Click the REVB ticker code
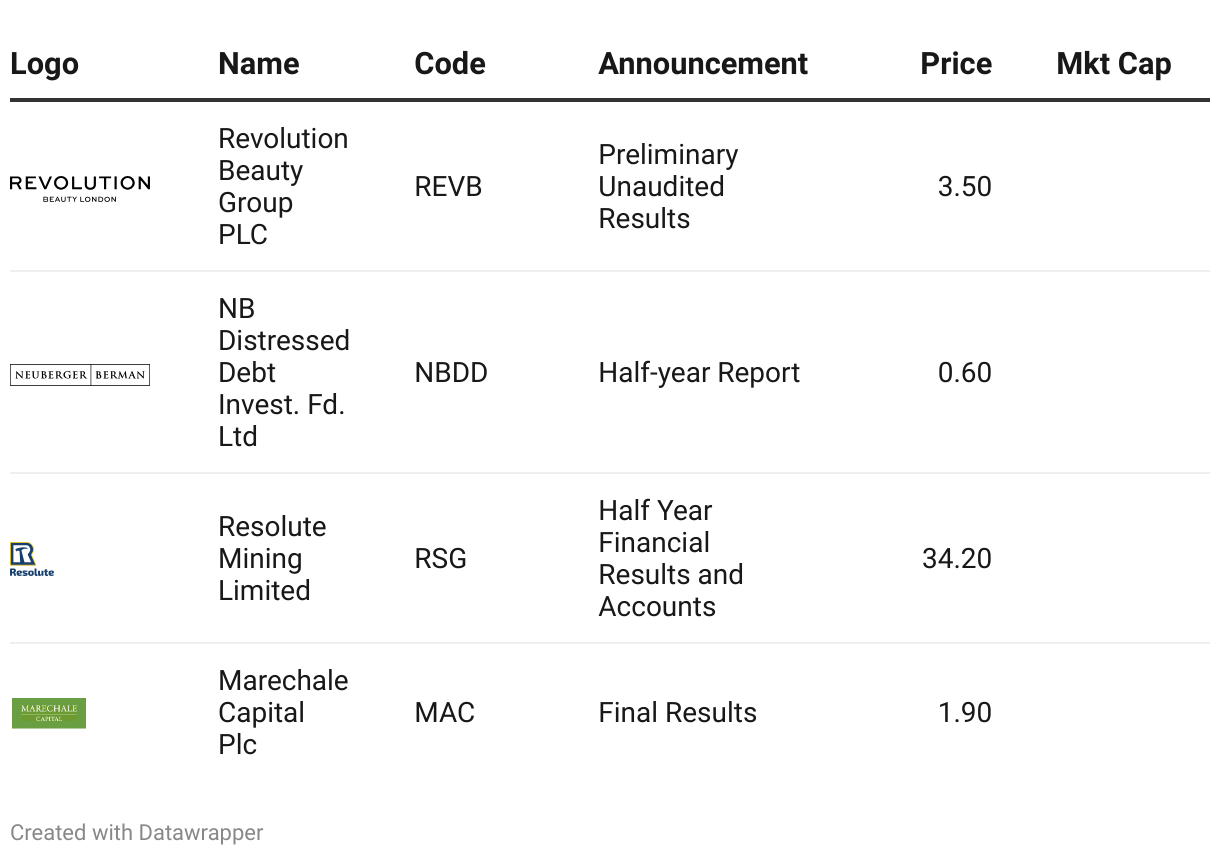The width and height of the screenshot is (1220, 856). click(x=448, y=187)
